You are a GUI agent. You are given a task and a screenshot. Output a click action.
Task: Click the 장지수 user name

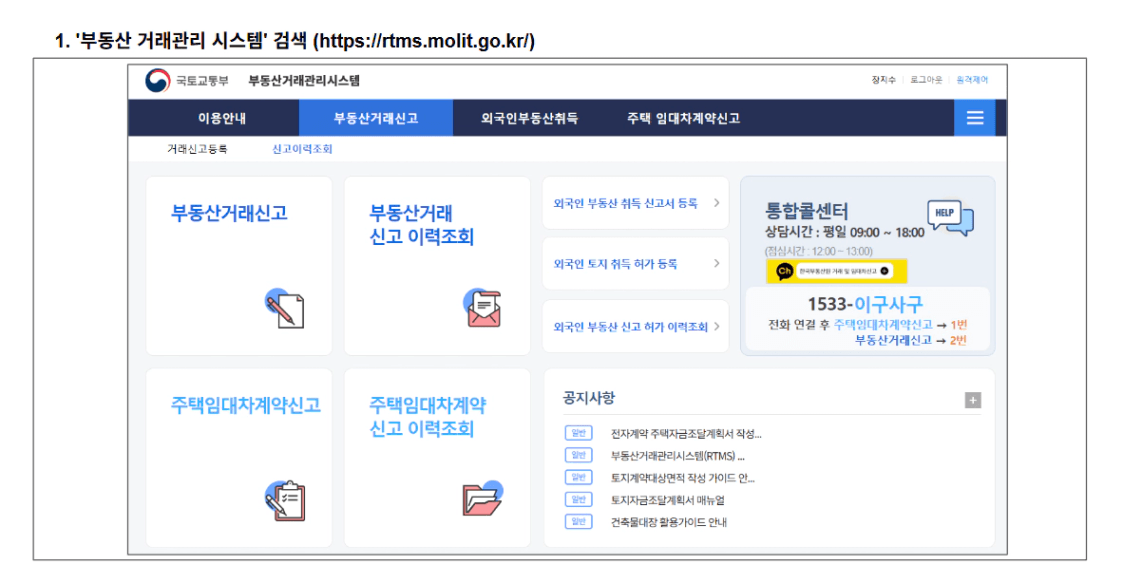883,80
